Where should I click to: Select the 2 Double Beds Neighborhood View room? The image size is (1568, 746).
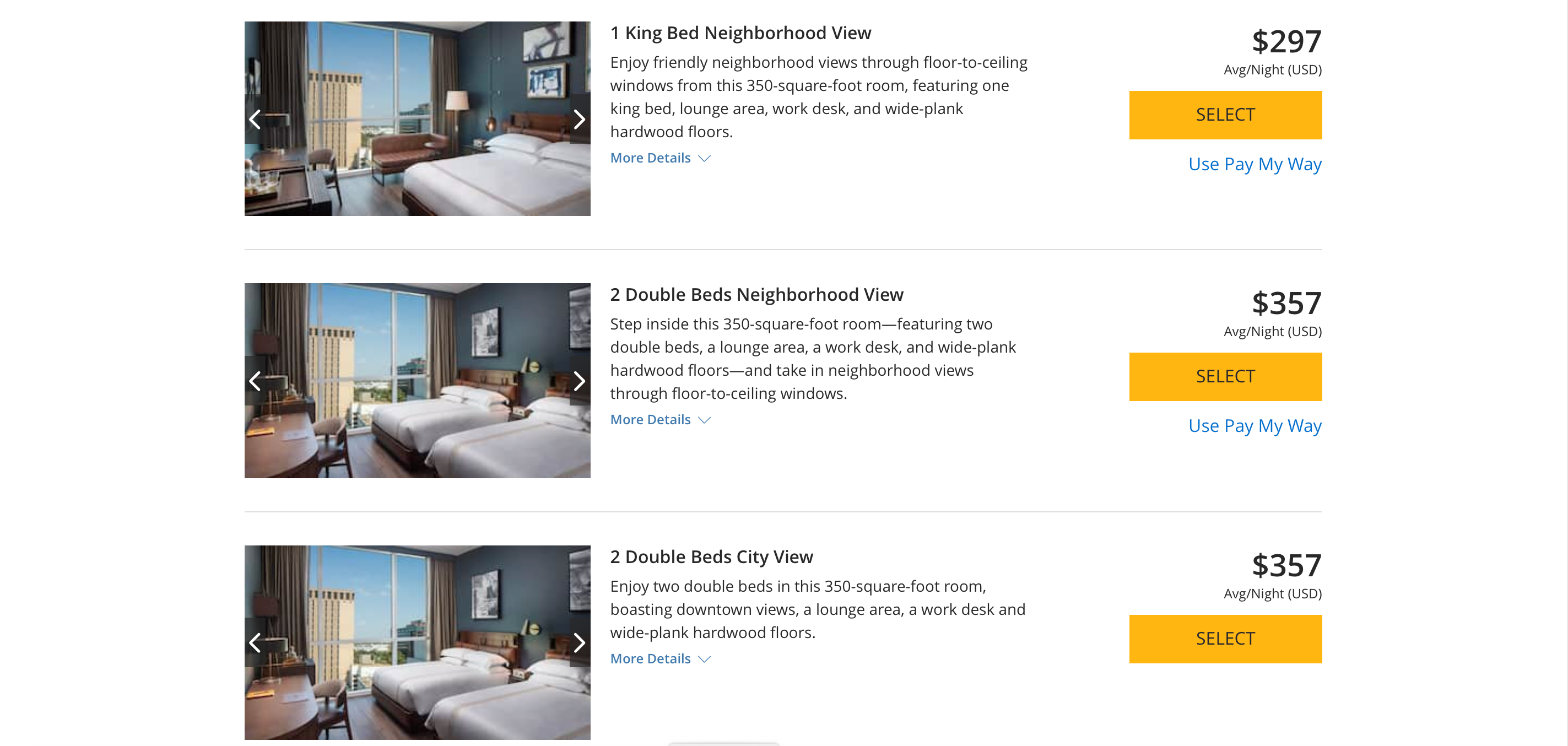click(1225, 377)
